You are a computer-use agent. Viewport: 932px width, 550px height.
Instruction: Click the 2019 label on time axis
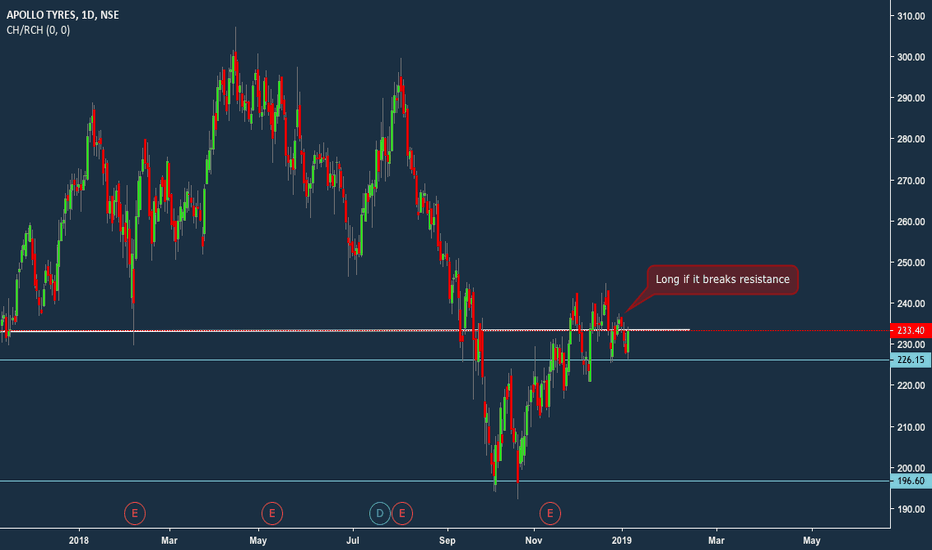tap(622, 540)
